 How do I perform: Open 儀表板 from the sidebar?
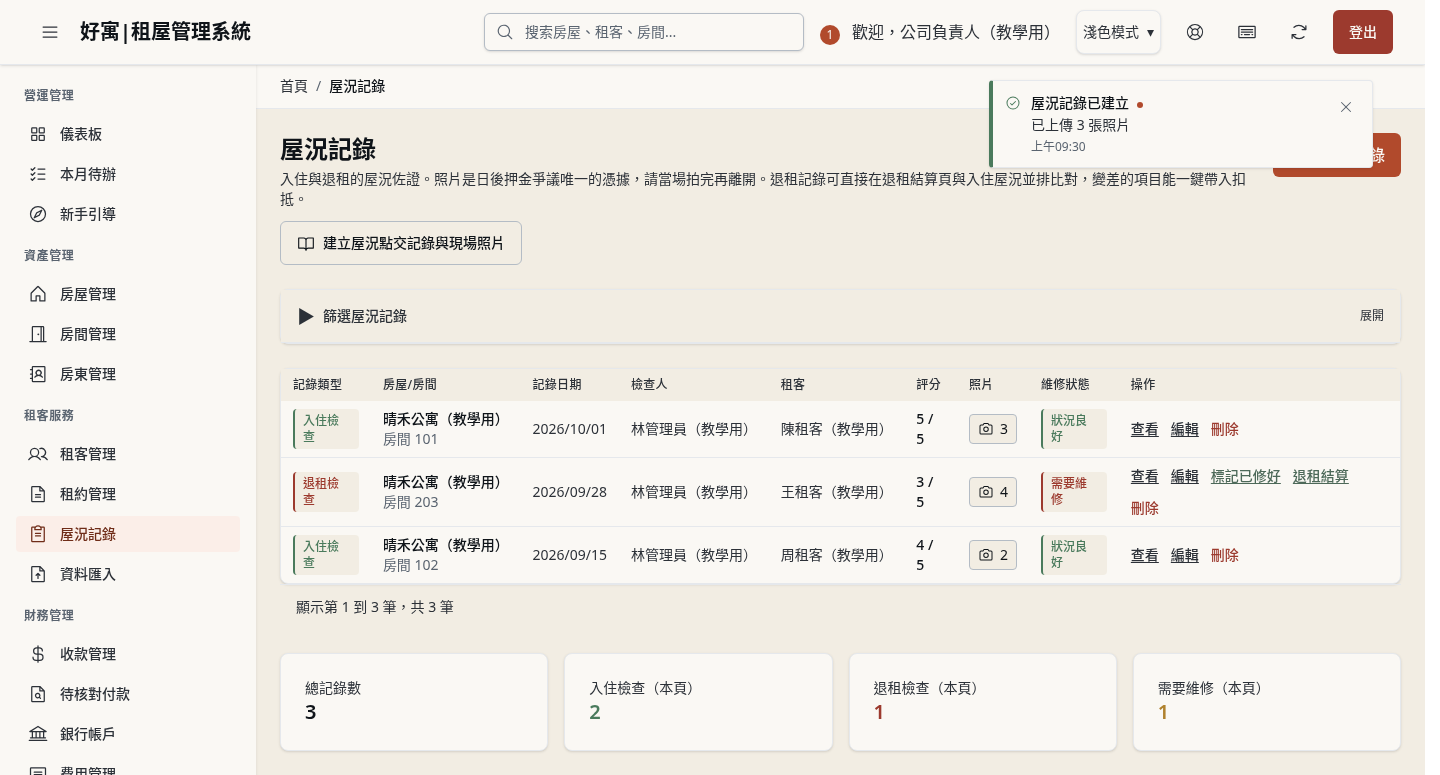tap(128, 134)
